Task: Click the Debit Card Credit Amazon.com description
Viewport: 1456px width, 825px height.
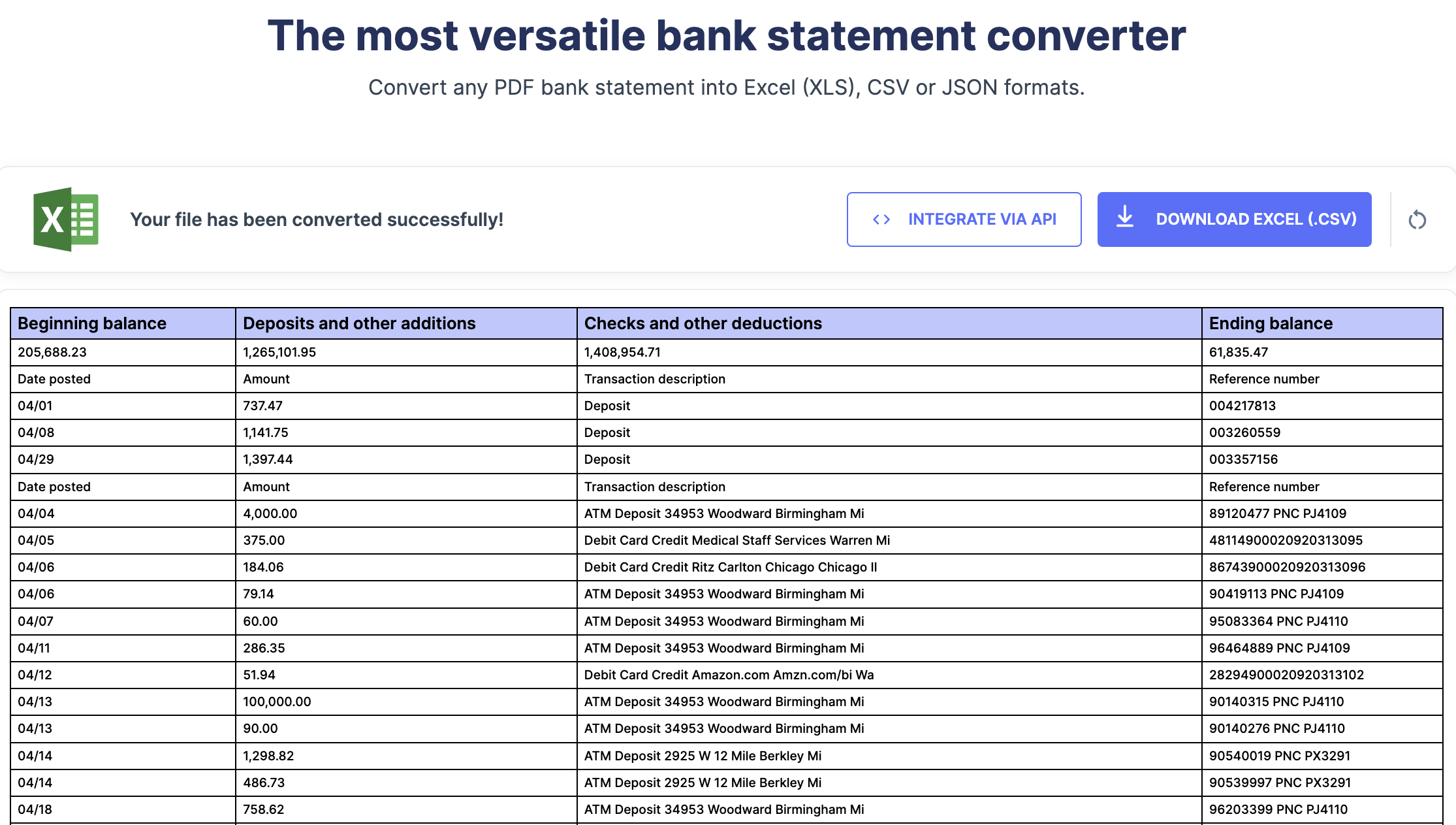Action: [x=729, y=675]
